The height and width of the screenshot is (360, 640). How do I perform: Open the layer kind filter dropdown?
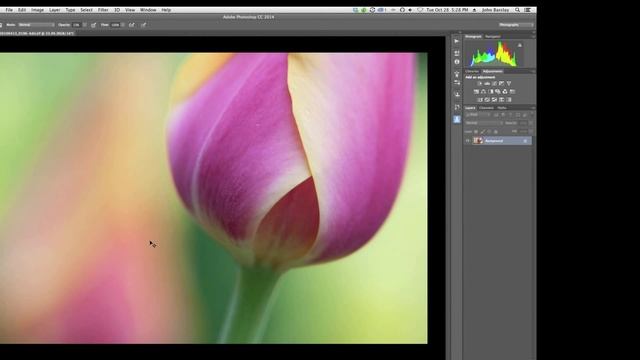click(x=478, y=115)
